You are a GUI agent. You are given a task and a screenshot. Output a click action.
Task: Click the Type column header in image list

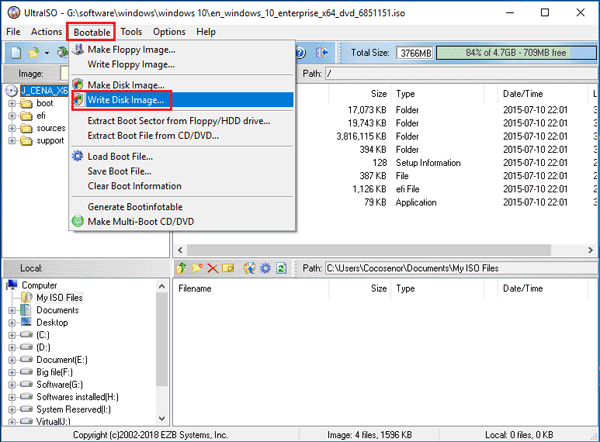[437, 94]
